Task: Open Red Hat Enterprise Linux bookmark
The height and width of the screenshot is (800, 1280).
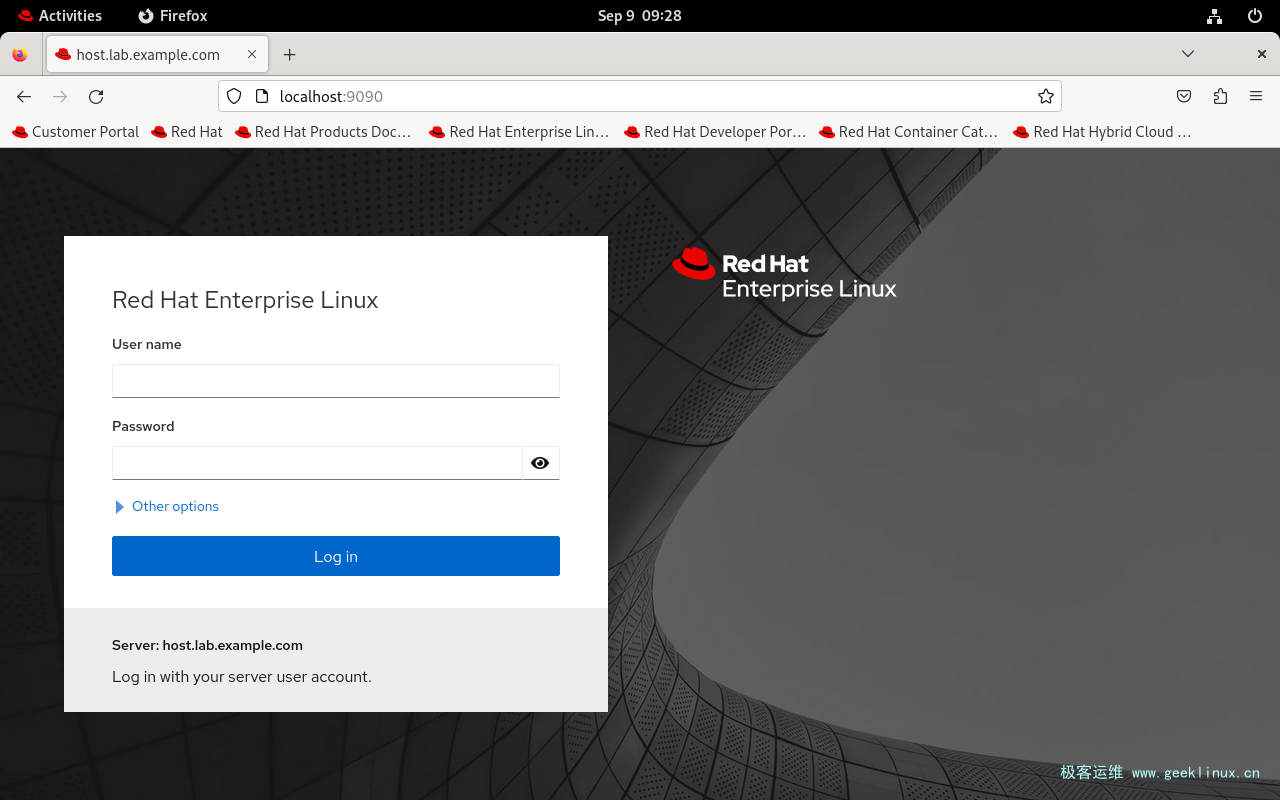Action: click(519, 132)
